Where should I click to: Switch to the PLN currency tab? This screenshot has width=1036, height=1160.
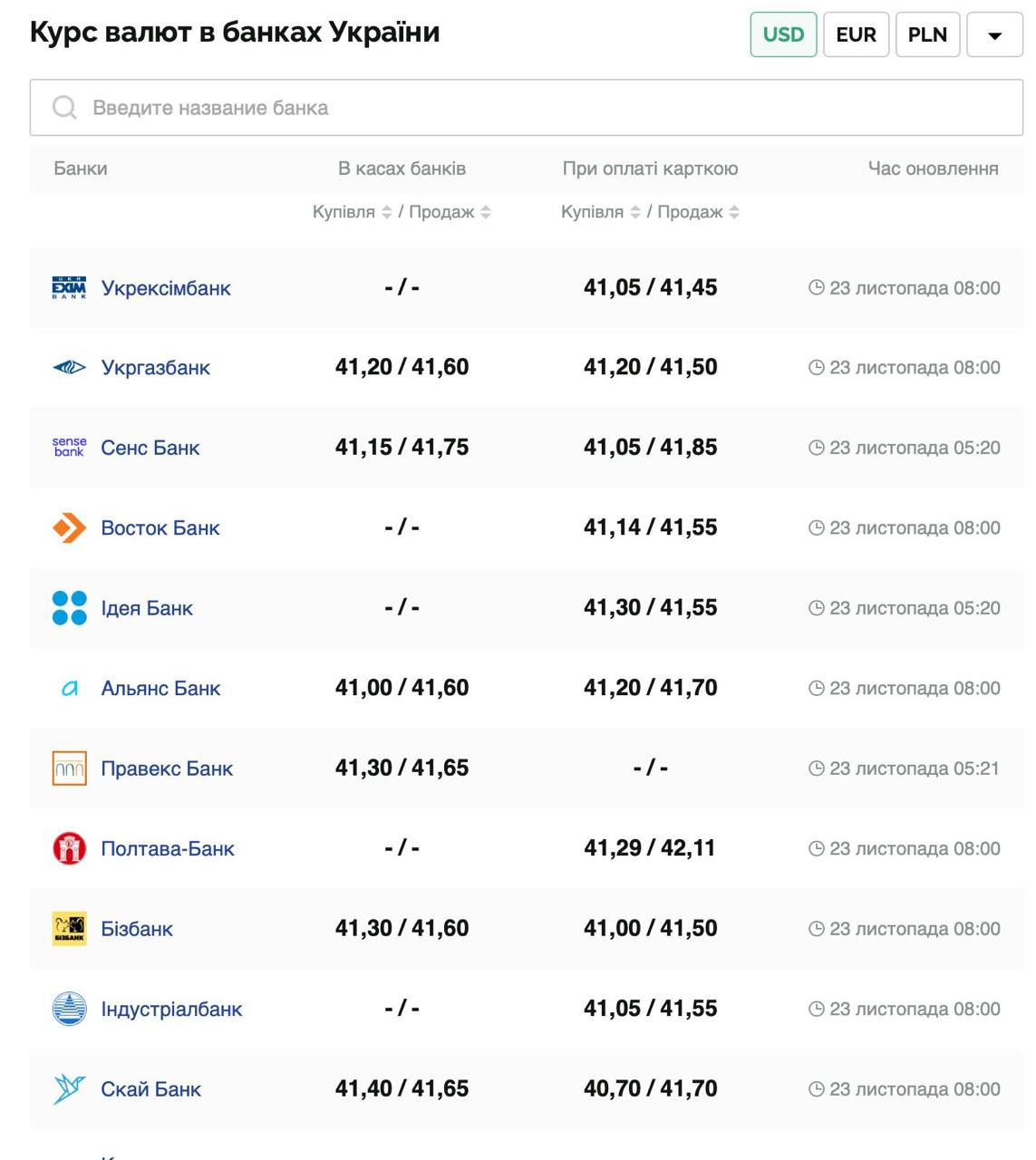(927, 34)
